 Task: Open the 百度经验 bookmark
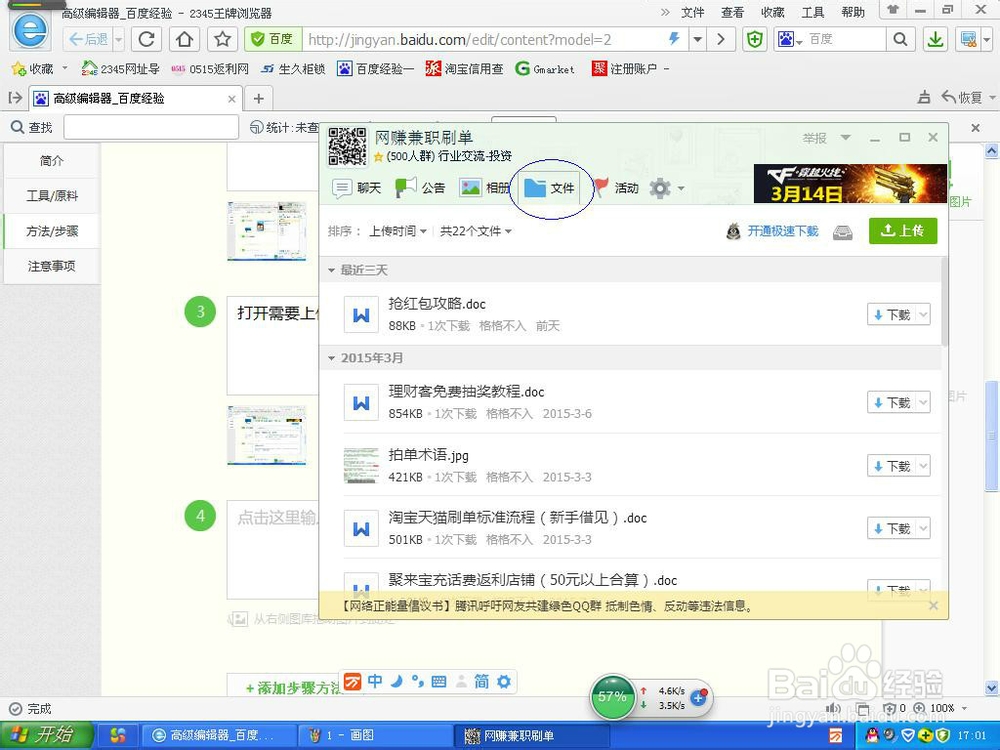(376, 69)
